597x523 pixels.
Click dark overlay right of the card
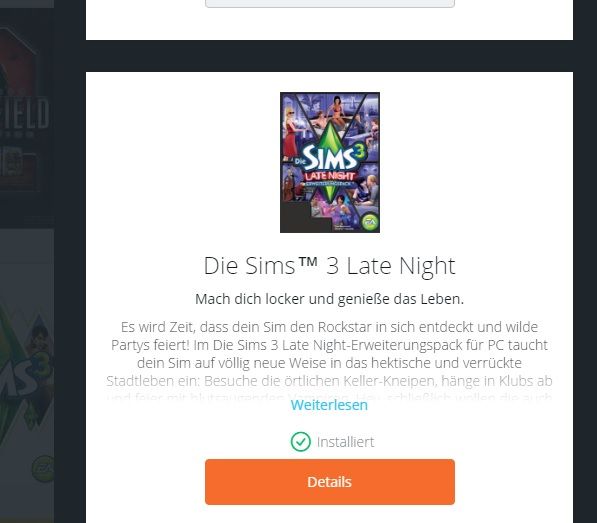point(585,266)
